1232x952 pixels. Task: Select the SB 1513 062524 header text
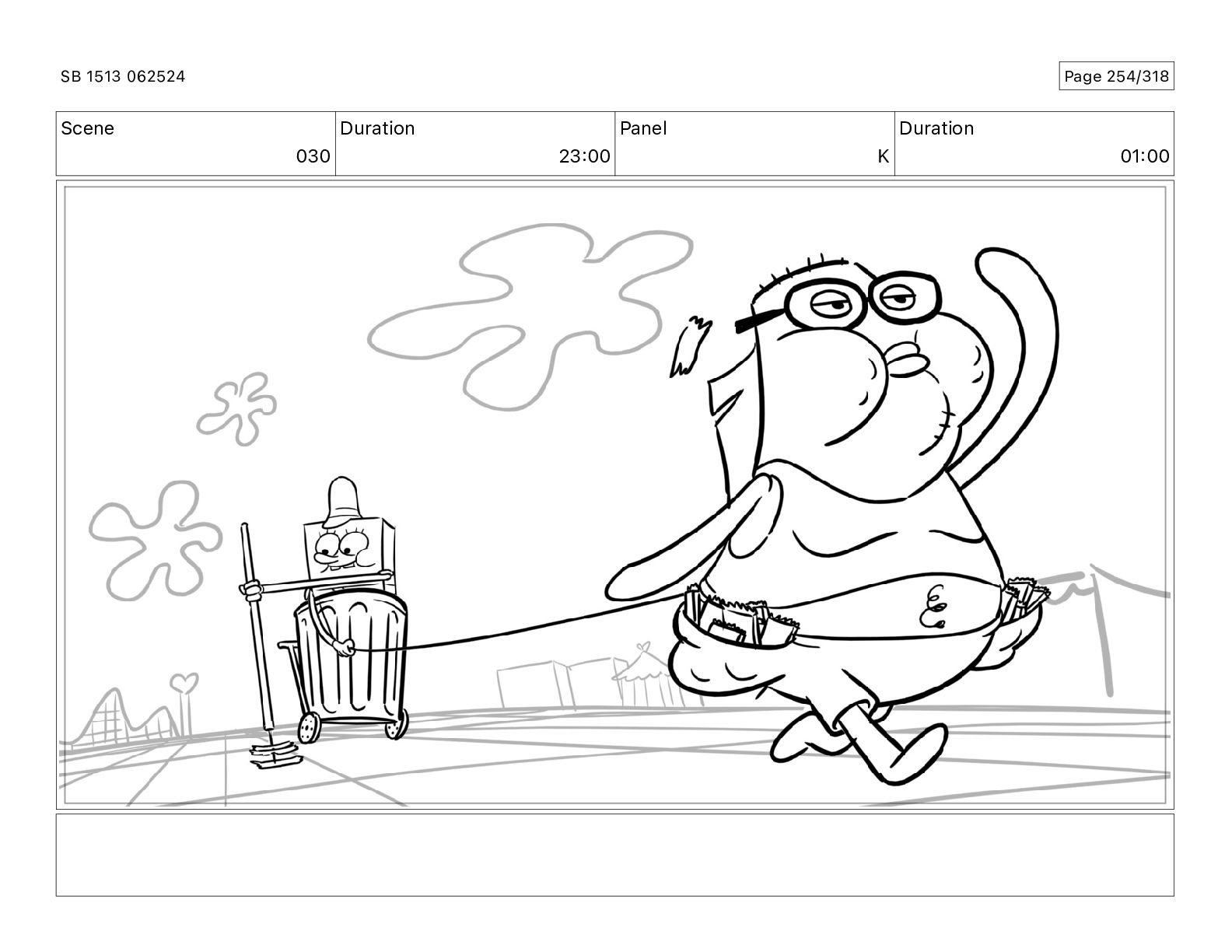[123, 76]
